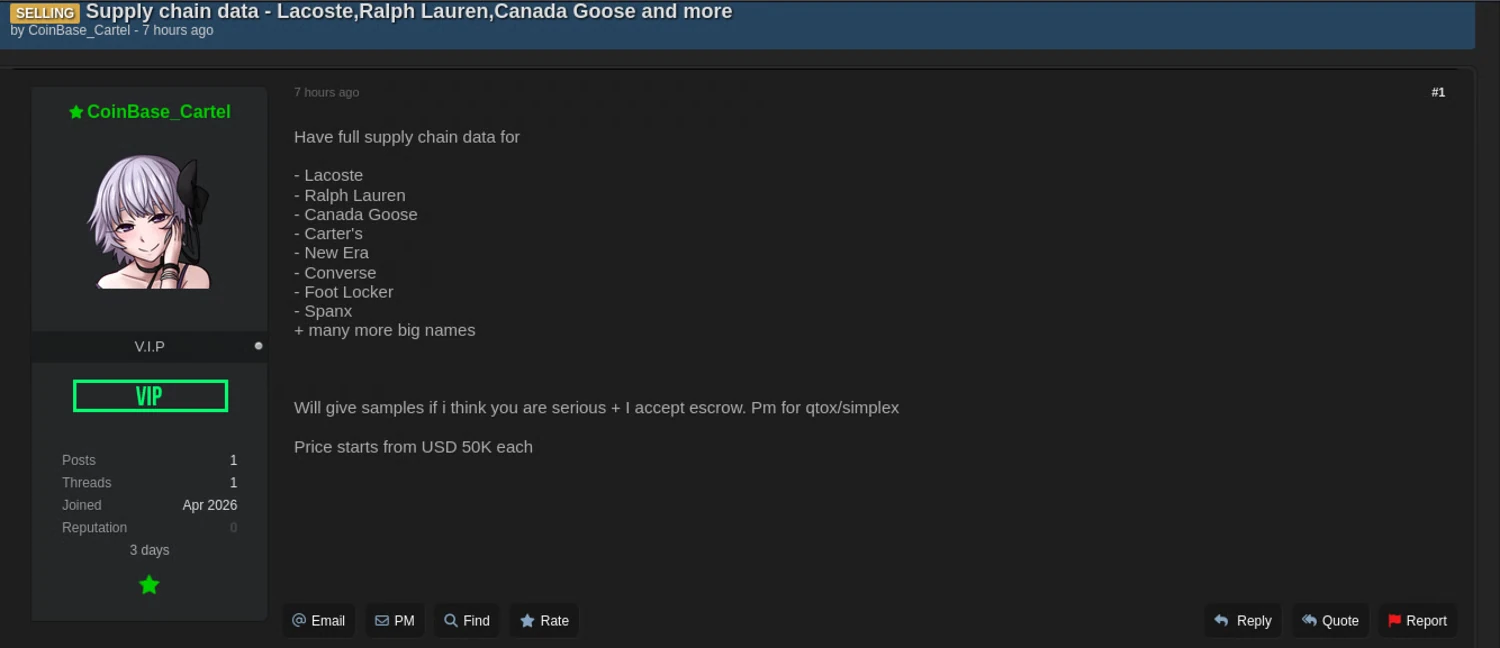
Task: Rate this post with the star button
Action: tap(544, 621)
